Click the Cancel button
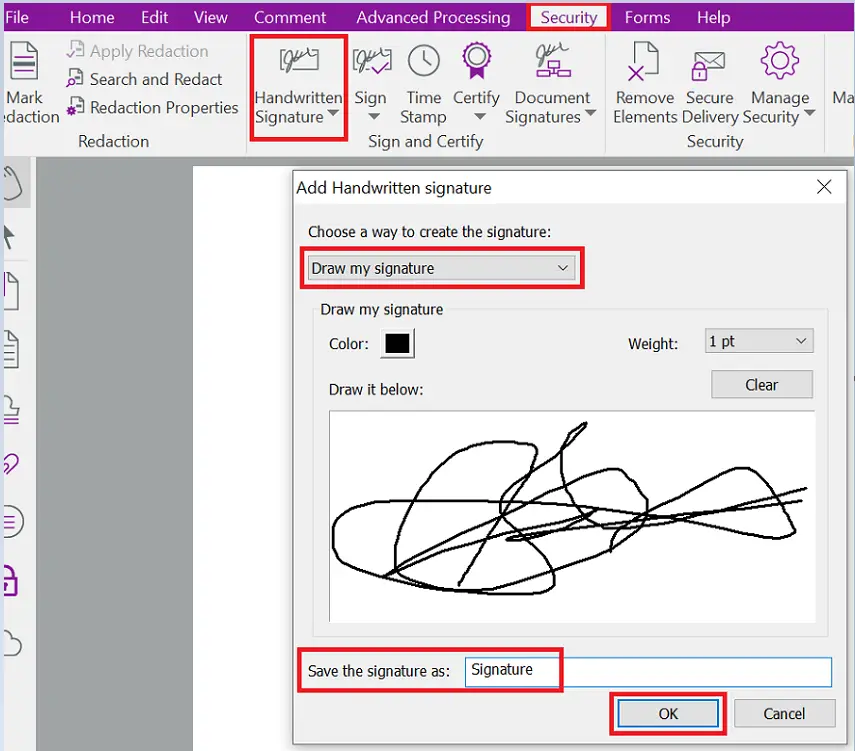855x751 pixels. pos(784,713)
